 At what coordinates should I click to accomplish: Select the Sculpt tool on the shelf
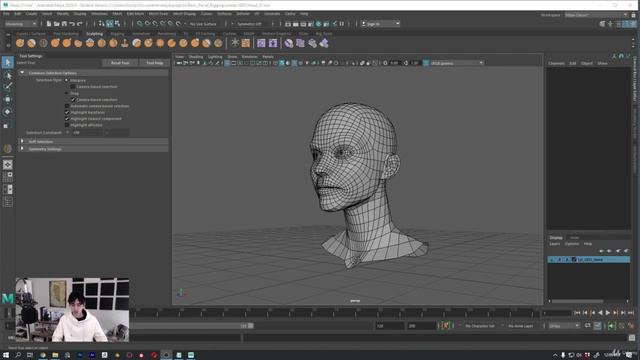click(x=20, y=43)
